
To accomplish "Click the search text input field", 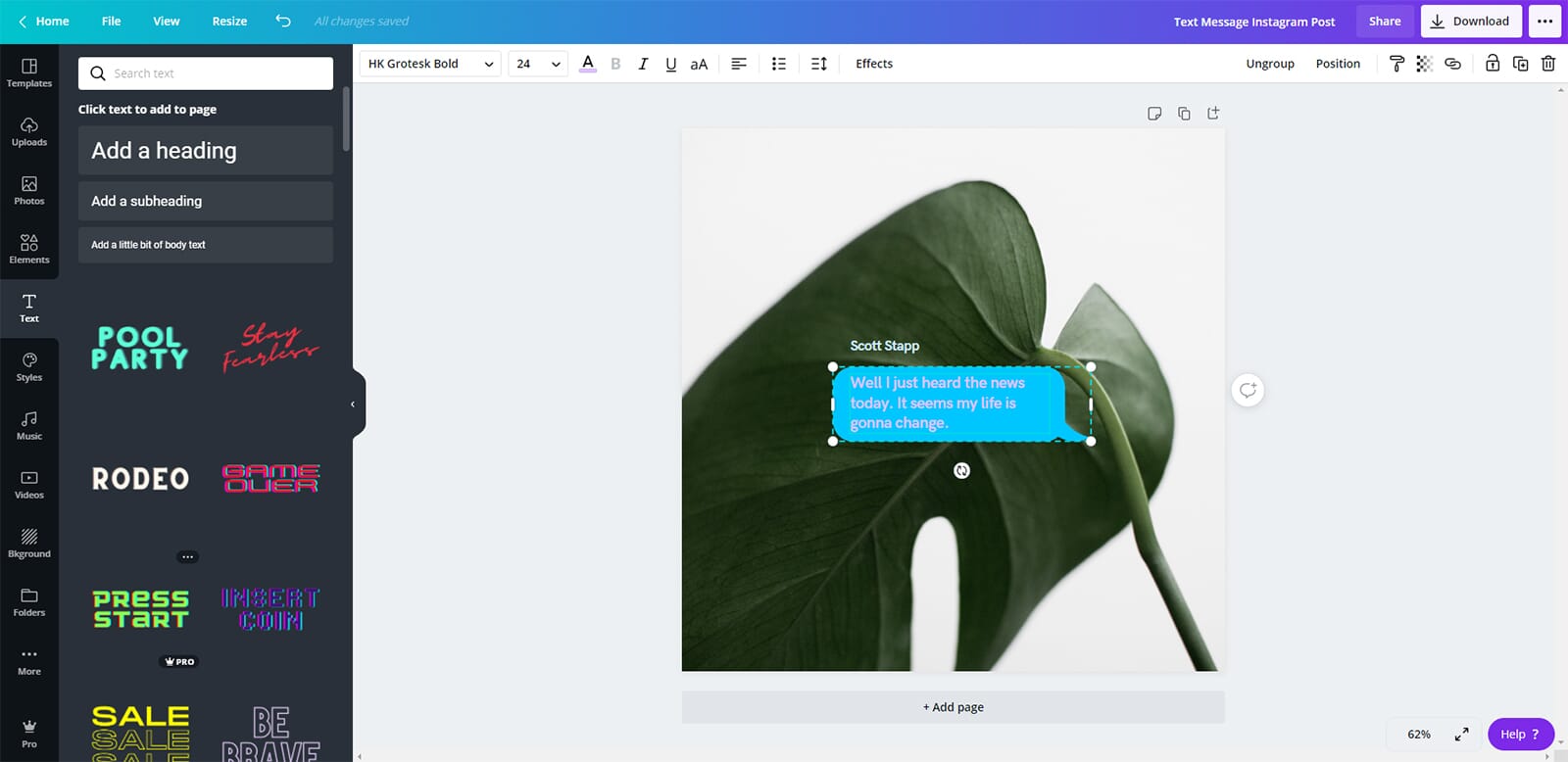I will pos(206,73).
